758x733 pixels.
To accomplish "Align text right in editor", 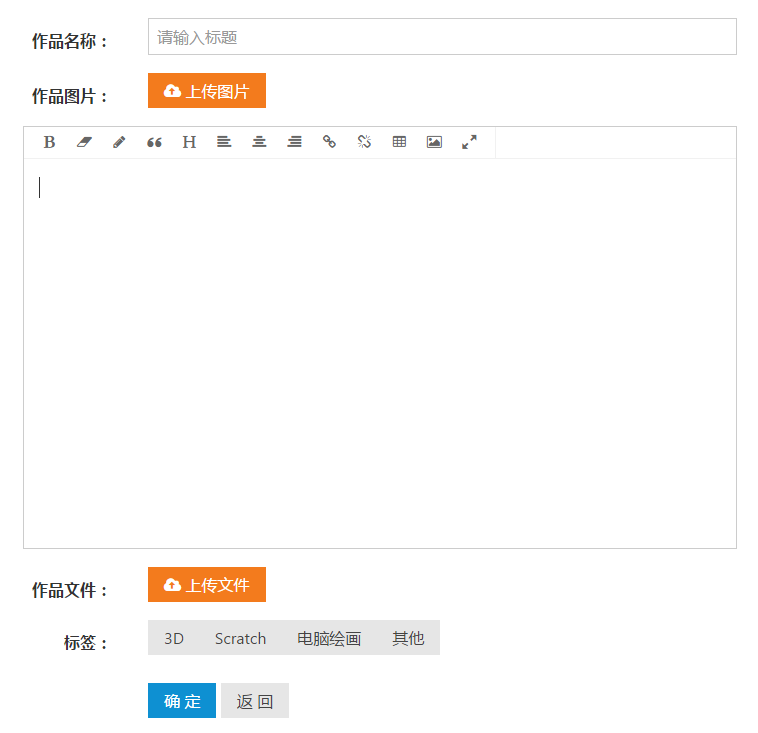I will pyautogui.click(x=294, y=142).
